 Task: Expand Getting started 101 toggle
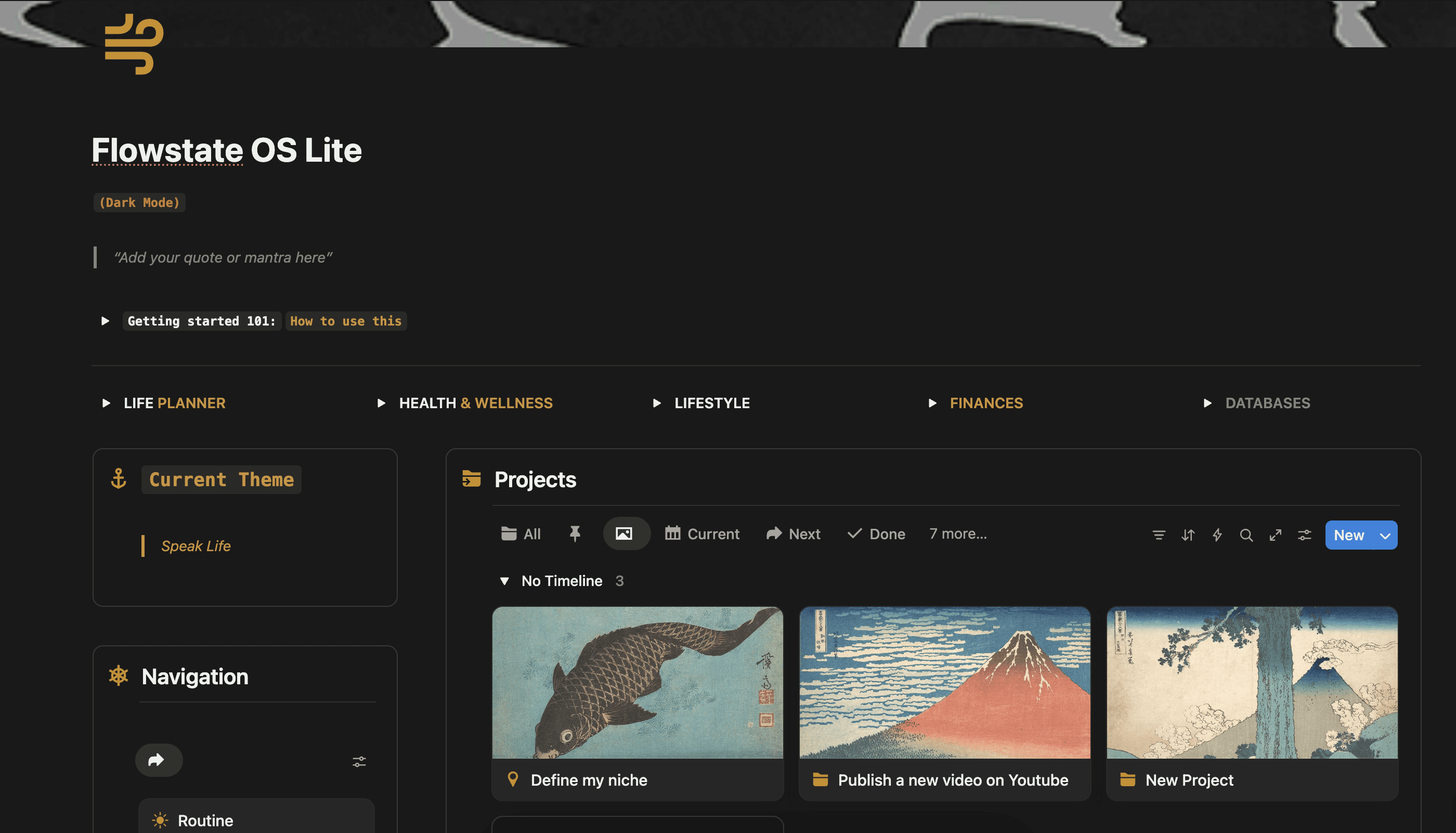click(x=105, y=321)
